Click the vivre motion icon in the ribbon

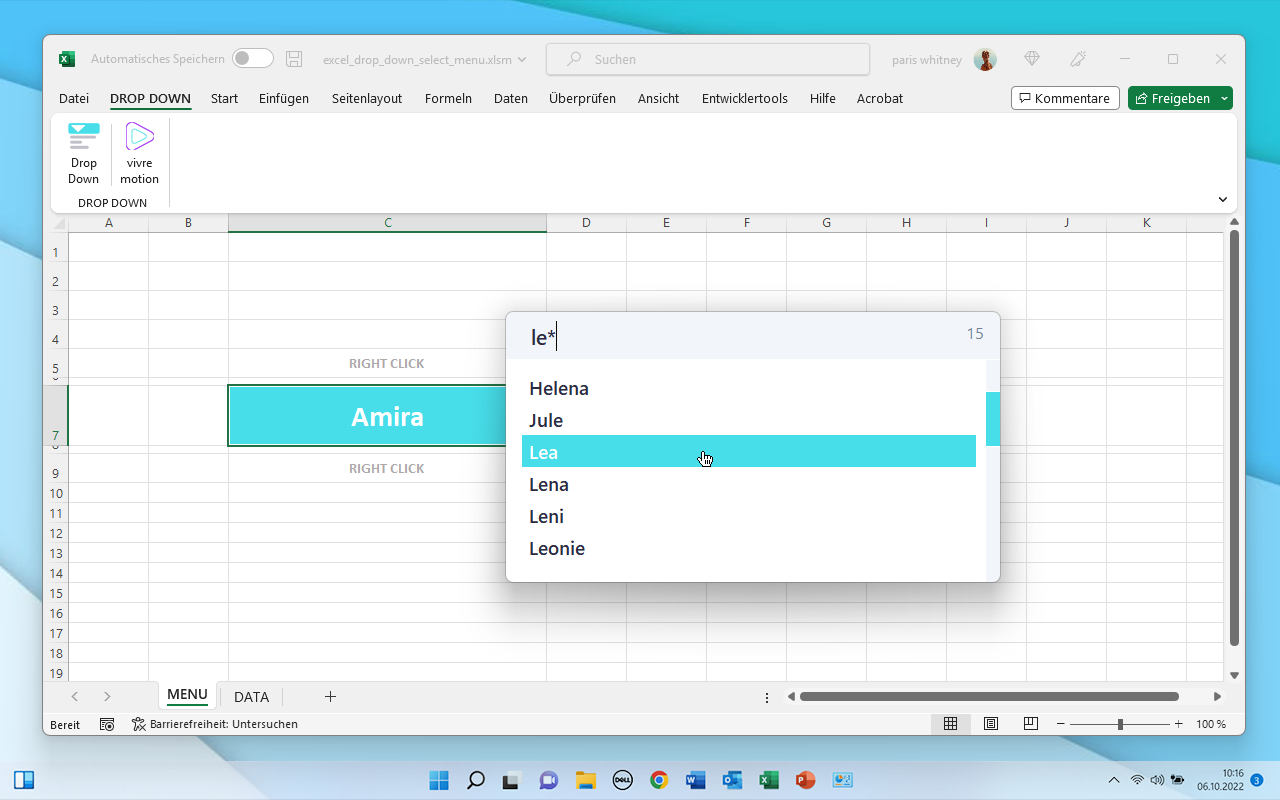pos(139,150)
